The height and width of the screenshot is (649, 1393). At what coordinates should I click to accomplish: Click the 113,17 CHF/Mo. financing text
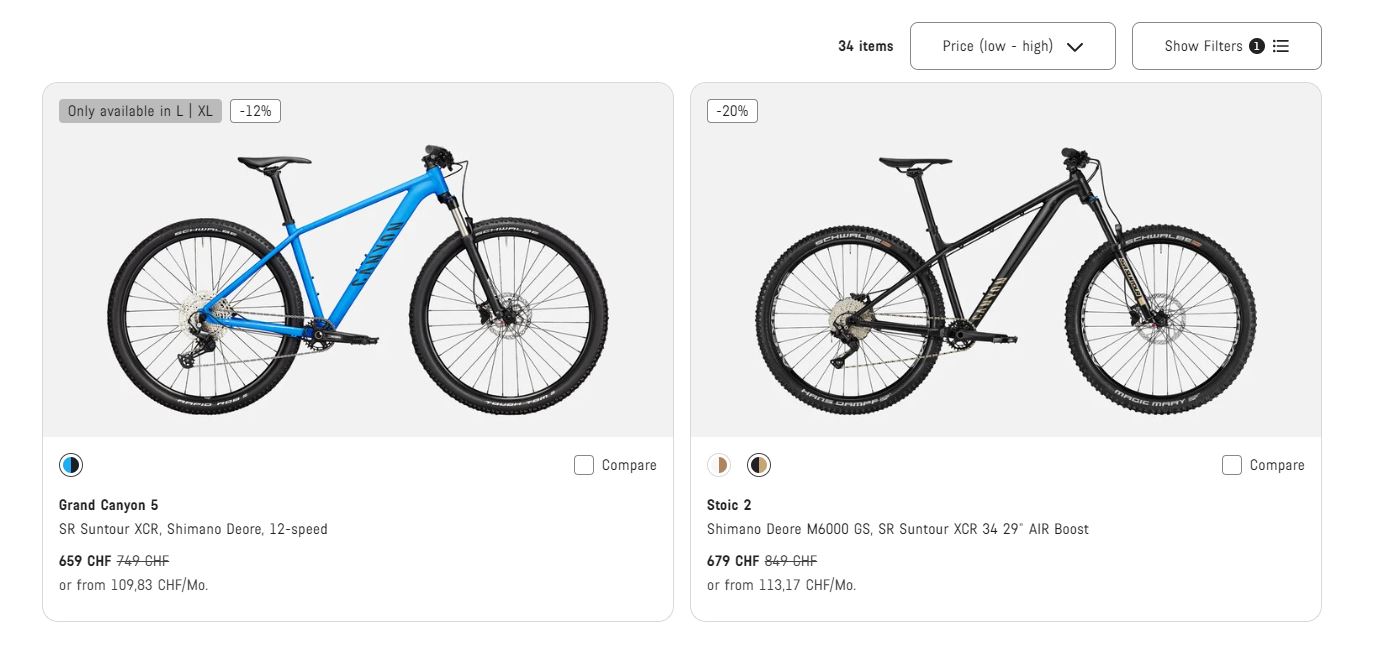click(781, 585)
